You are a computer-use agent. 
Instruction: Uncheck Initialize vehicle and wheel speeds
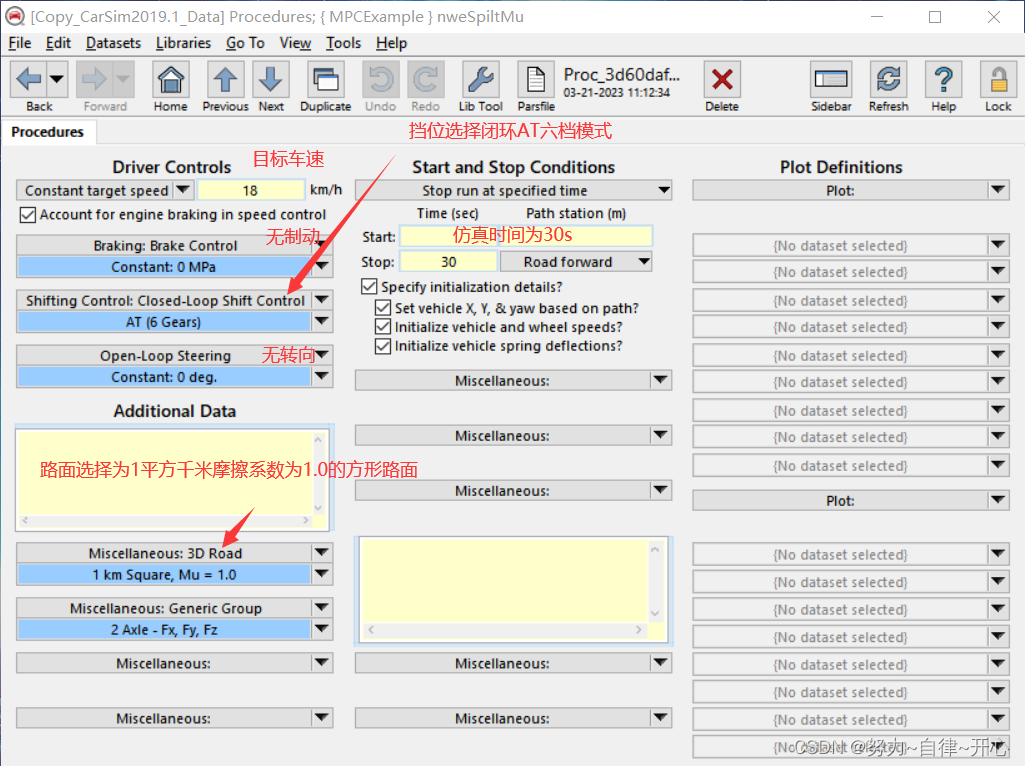382,328
